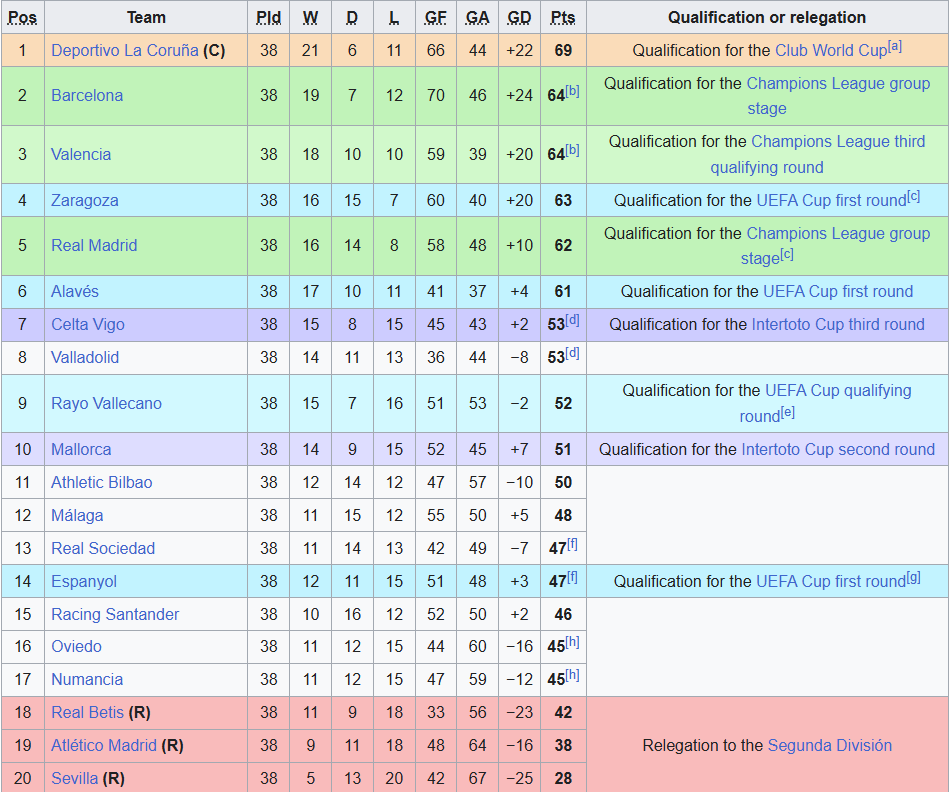
Task: Click the D column header
Action: pyautogui.click(x=352, y=18)
